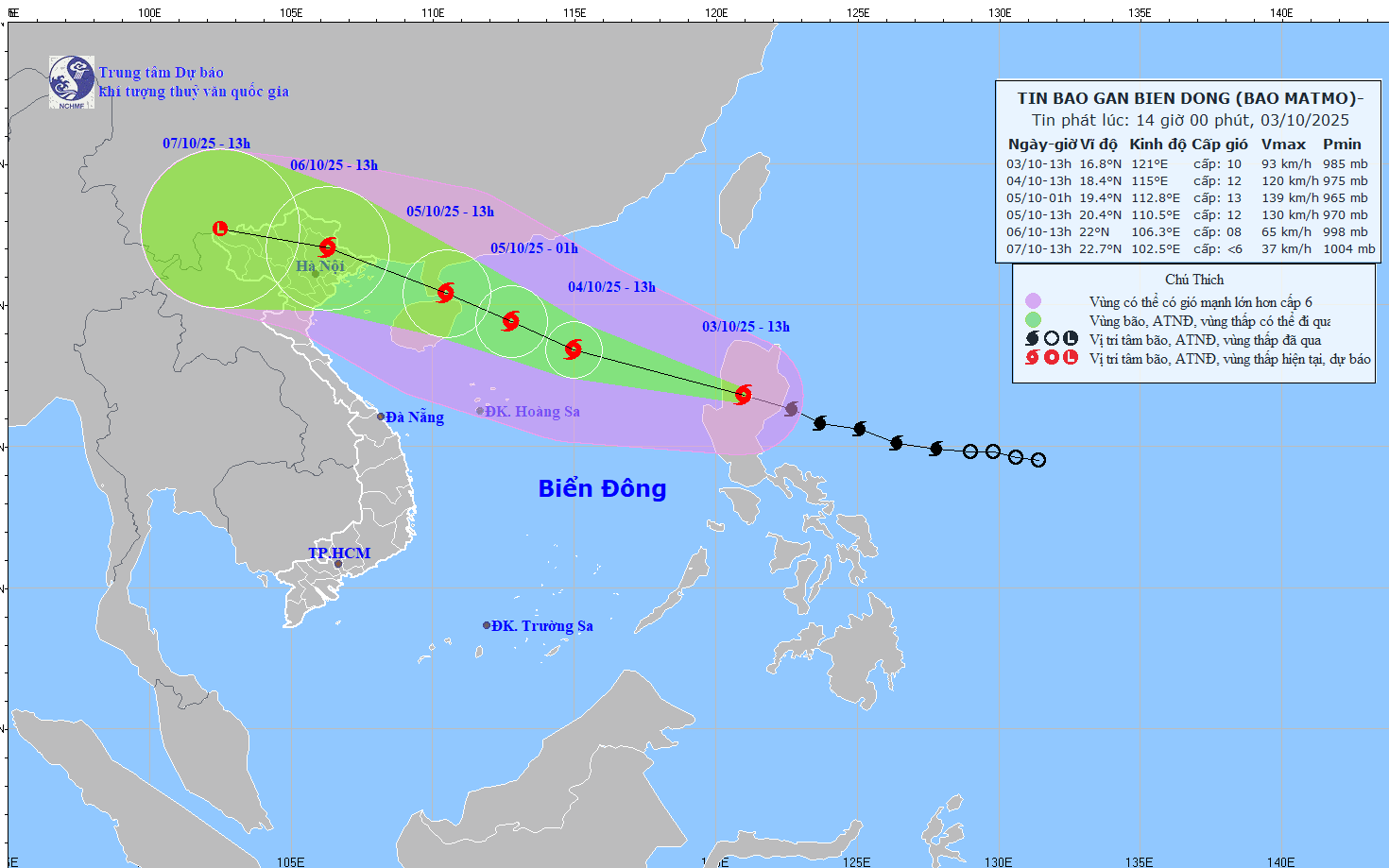Select the storm icon forecast for 05/10/25 01h

[511, 321]
